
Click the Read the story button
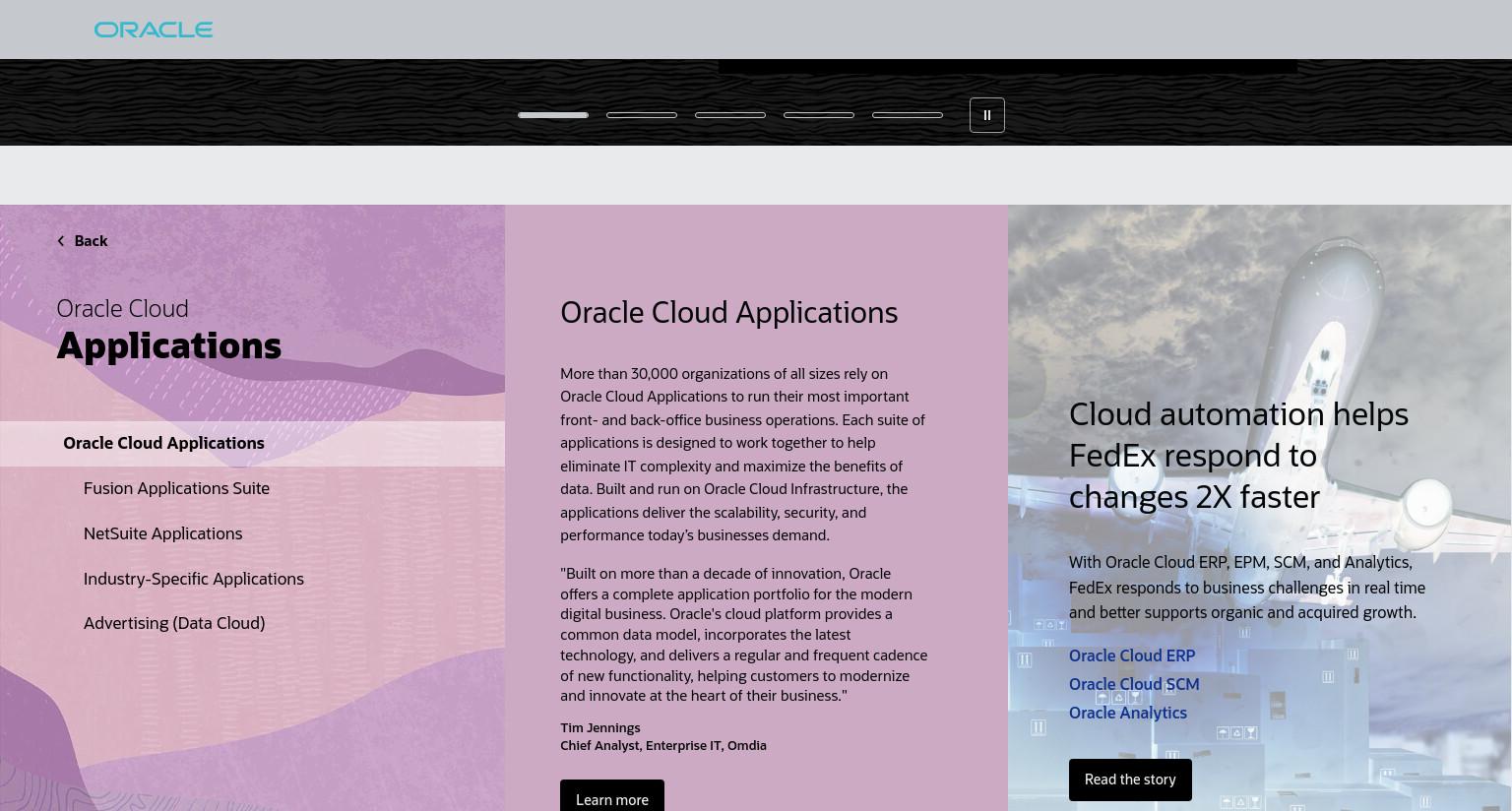click(1130, 780)
